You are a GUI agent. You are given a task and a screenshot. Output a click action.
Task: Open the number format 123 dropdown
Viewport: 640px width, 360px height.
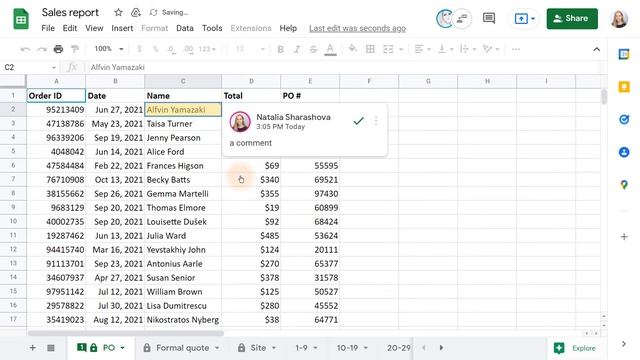(207, 49)
